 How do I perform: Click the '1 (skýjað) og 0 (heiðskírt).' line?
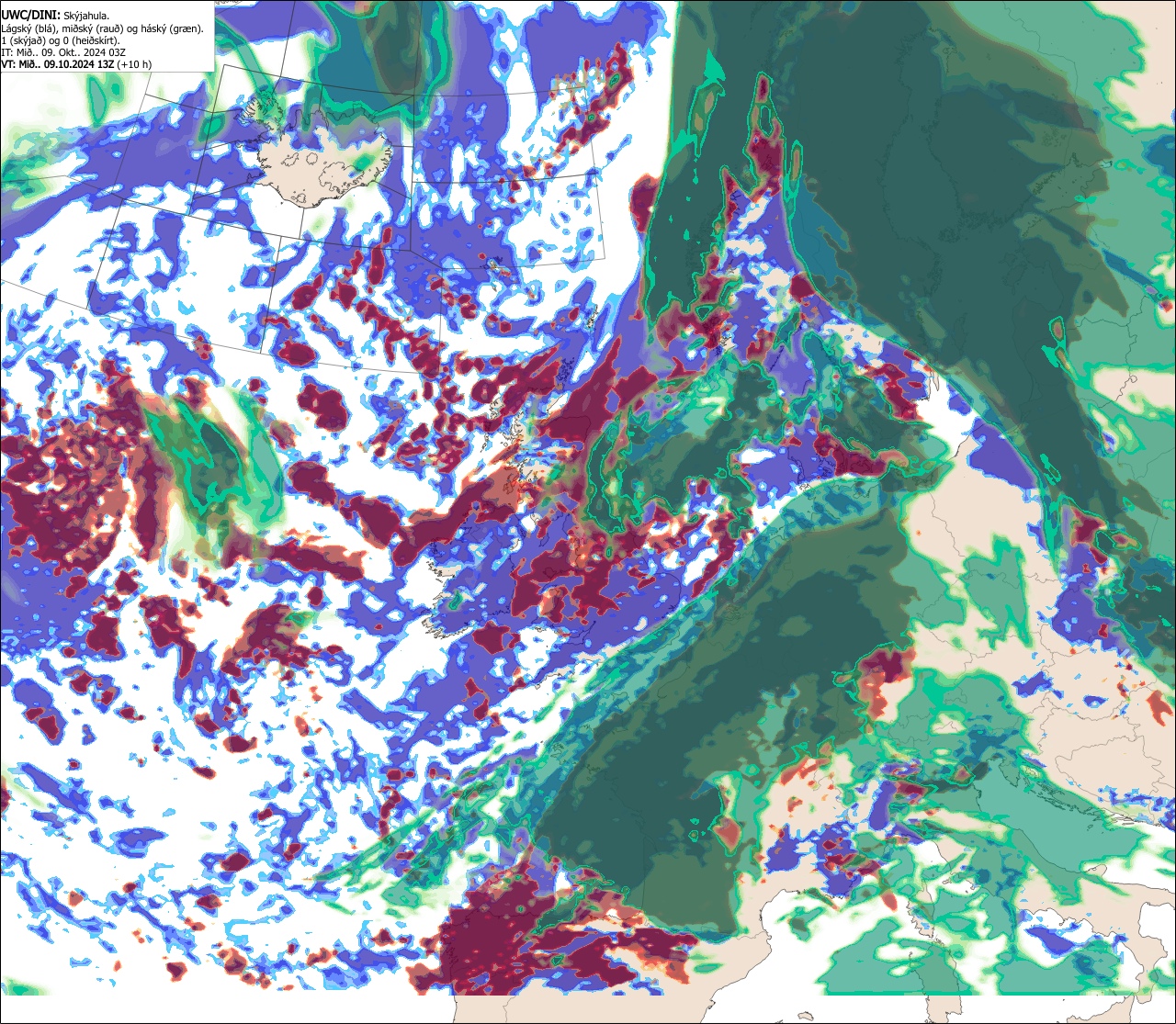(x=61, y=40)
